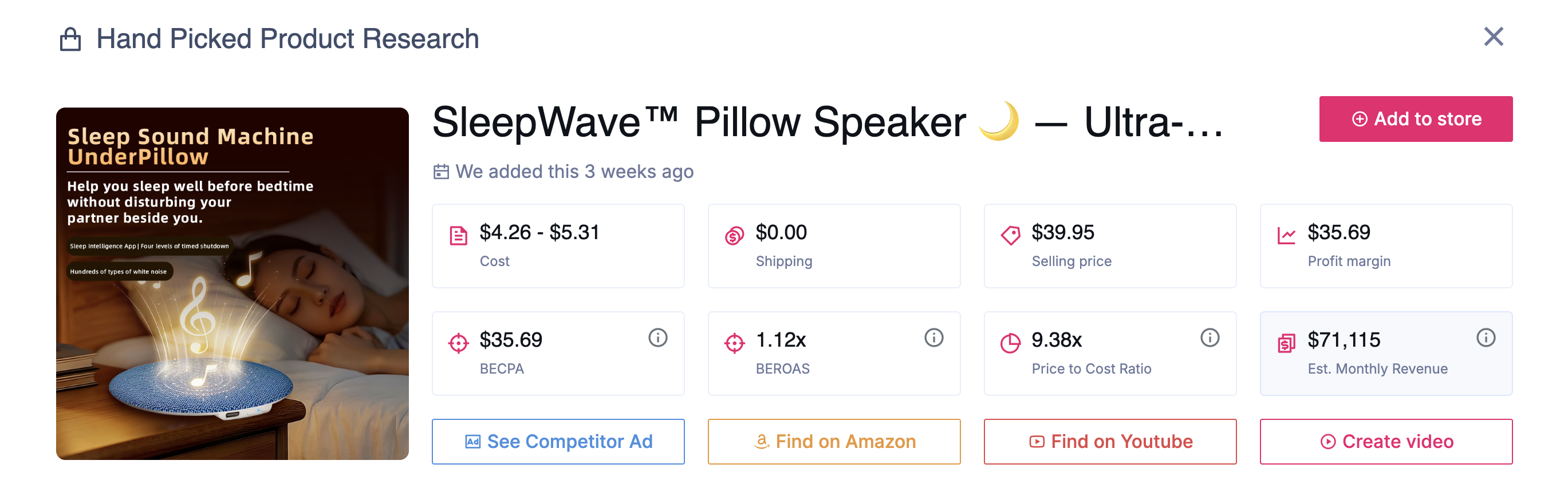This screenshot has height=484, width=1568.
Task: Open the info tooltip on the BECPA card
Action: point(659,338)
